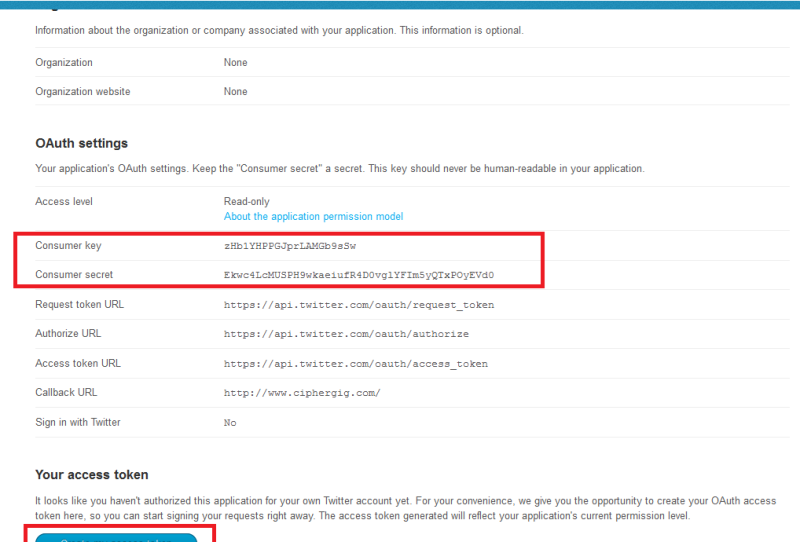Viewport: 800px width, 542px height.
Task: Click the 'Organization website' label
Action: 83,91
